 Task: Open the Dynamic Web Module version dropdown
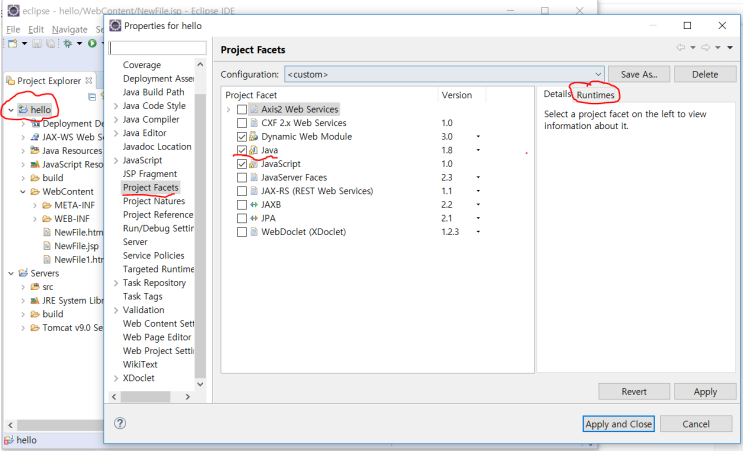(478, 137)
